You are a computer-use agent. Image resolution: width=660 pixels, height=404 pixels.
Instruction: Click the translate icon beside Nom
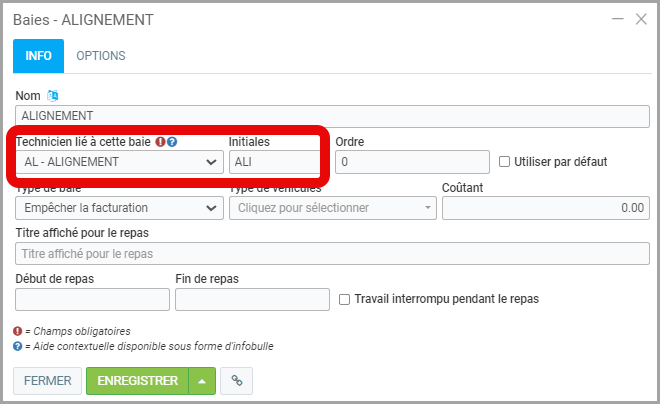53,95
